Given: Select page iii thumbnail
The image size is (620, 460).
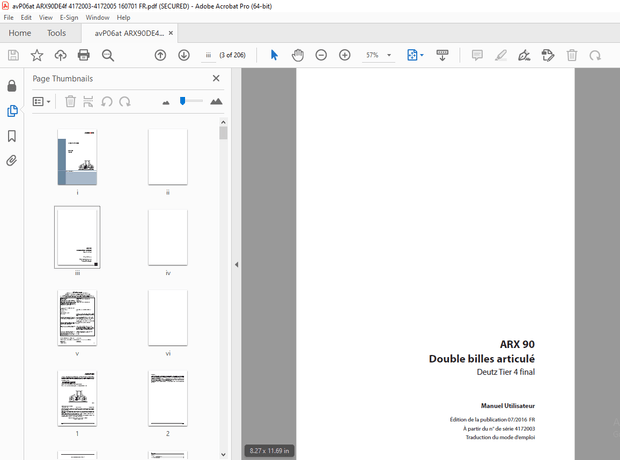Looking at the screenshot, I should point(77,237).
